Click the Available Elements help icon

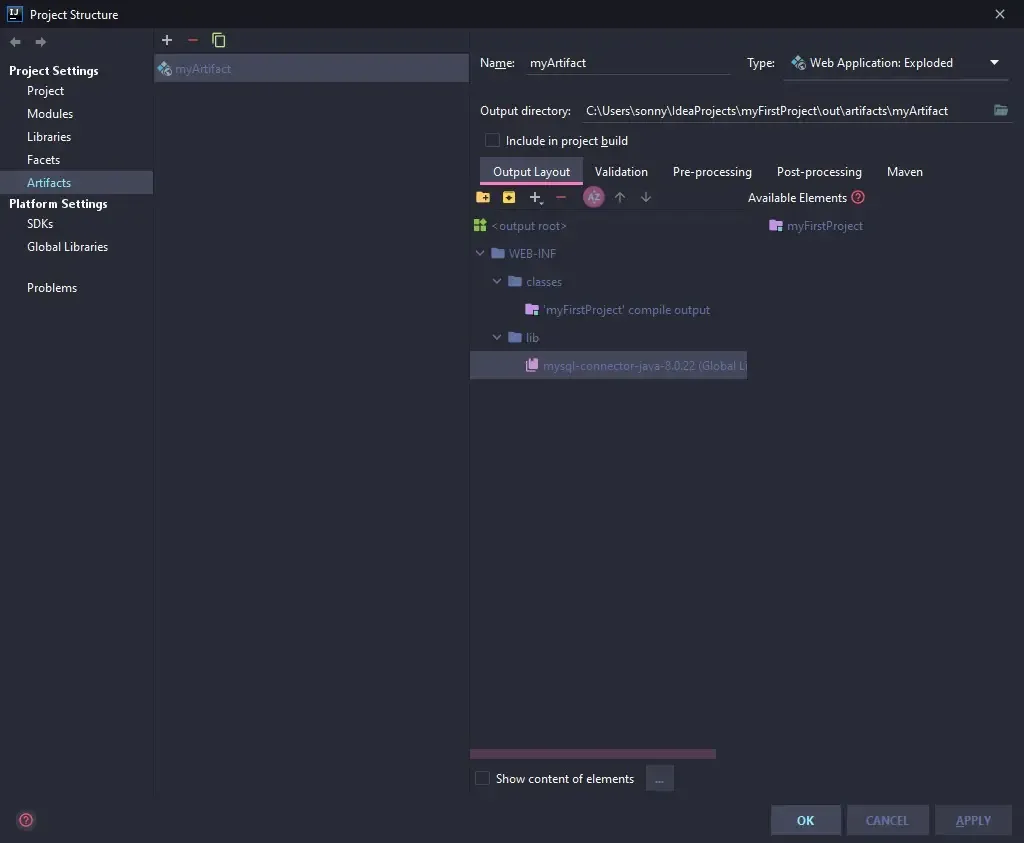click(x=858, y=197)
